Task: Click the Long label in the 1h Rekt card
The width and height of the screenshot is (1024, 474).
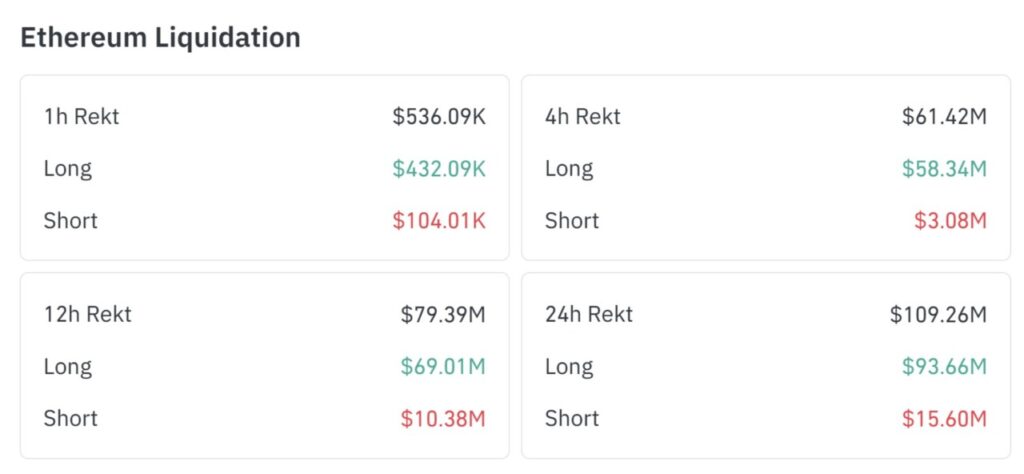Action: [68, 168]
